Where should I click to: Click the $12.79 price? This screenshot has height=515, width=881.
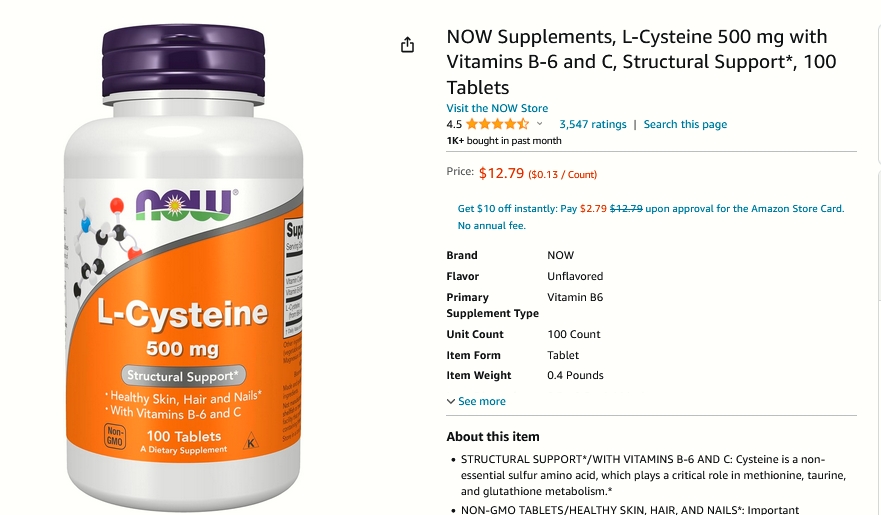501,173
